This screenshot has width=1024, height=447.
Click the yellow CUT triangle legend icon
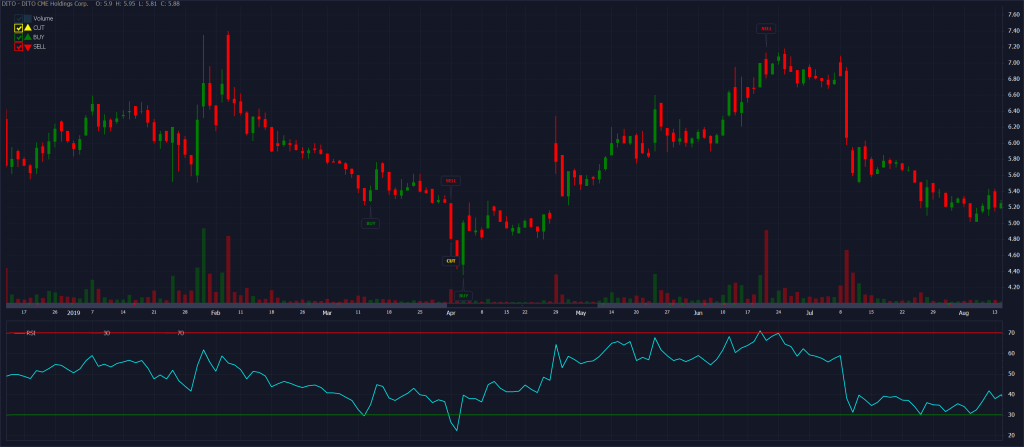[x=27, y=28]
